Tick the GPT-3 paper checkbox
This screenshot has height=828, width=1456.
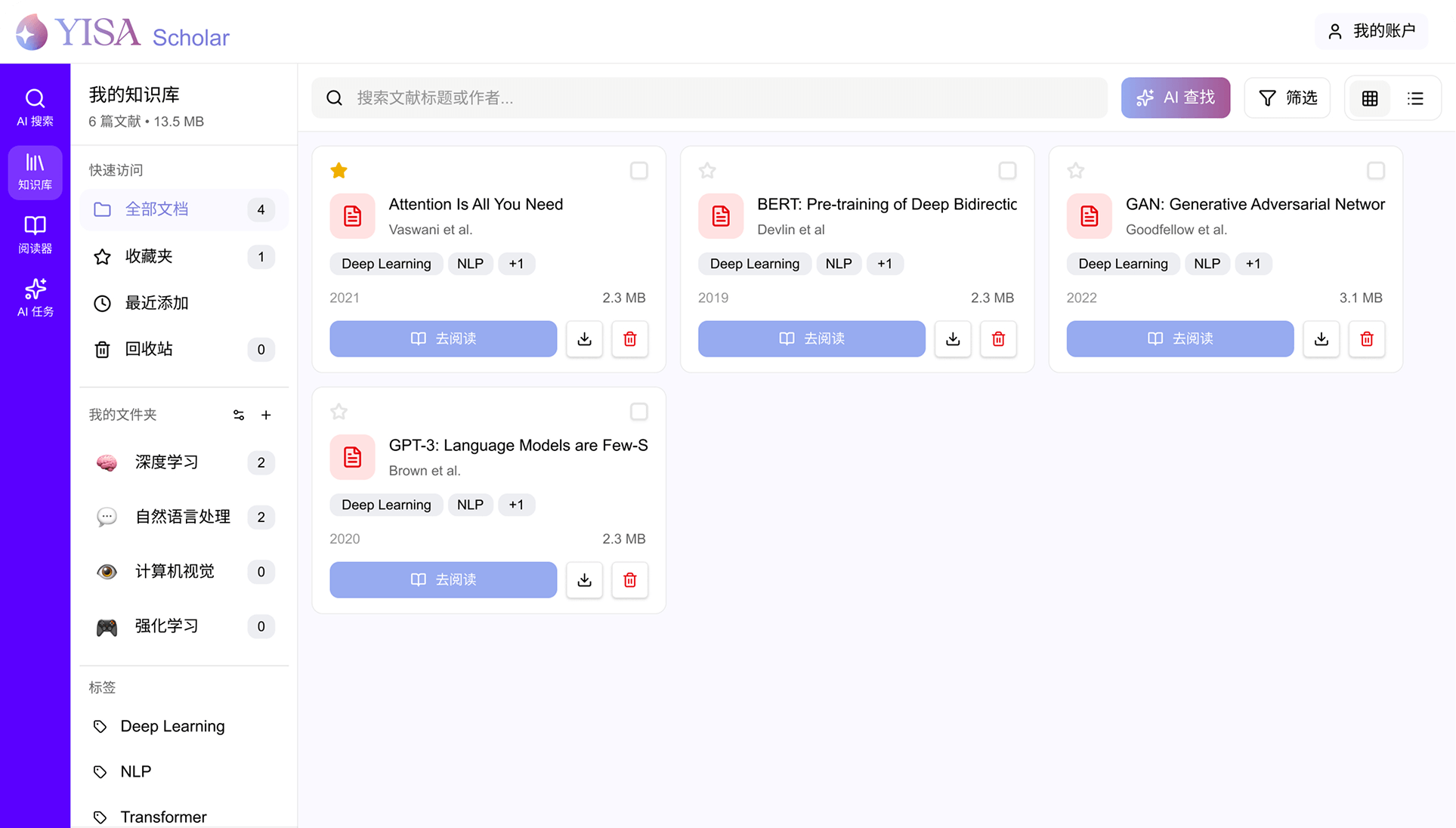tap(638, 412)
